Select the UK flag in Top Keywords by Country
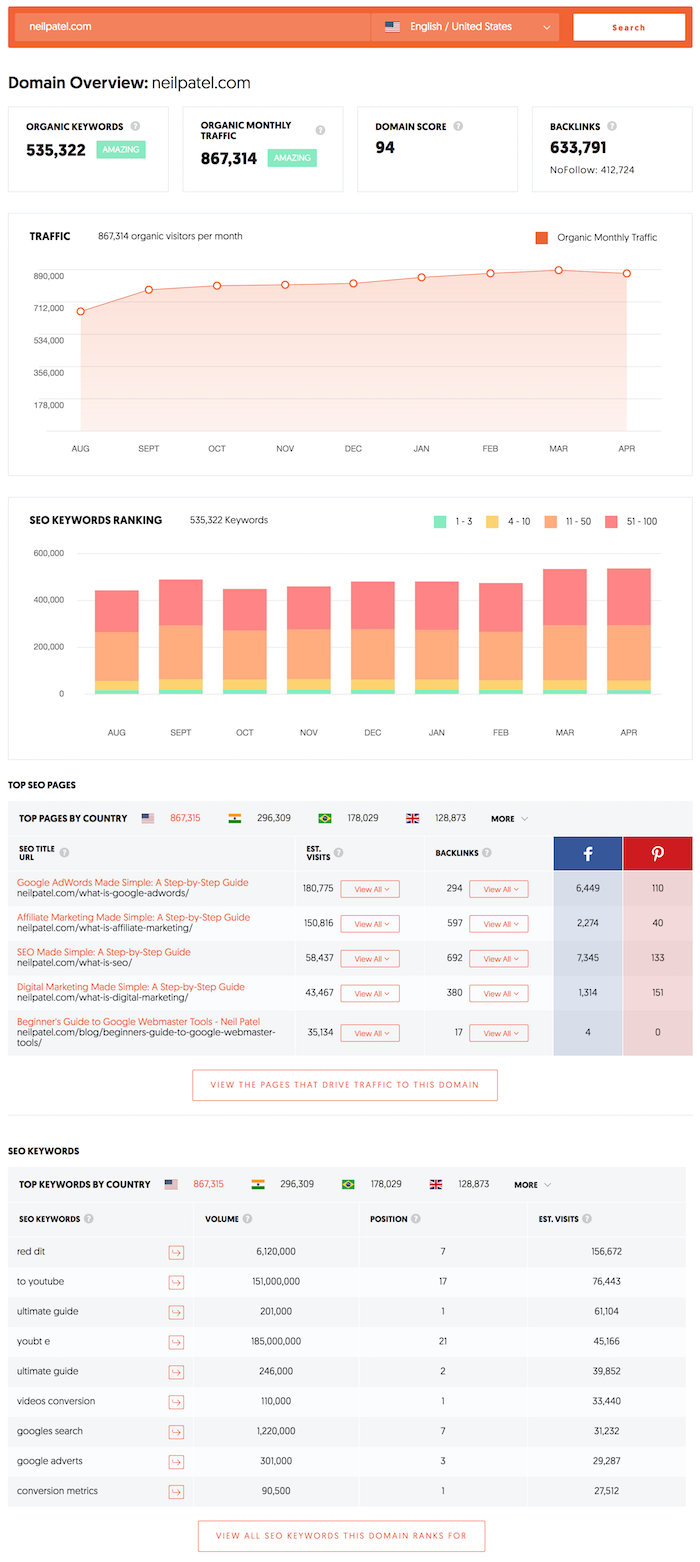 pos(436,1184)
